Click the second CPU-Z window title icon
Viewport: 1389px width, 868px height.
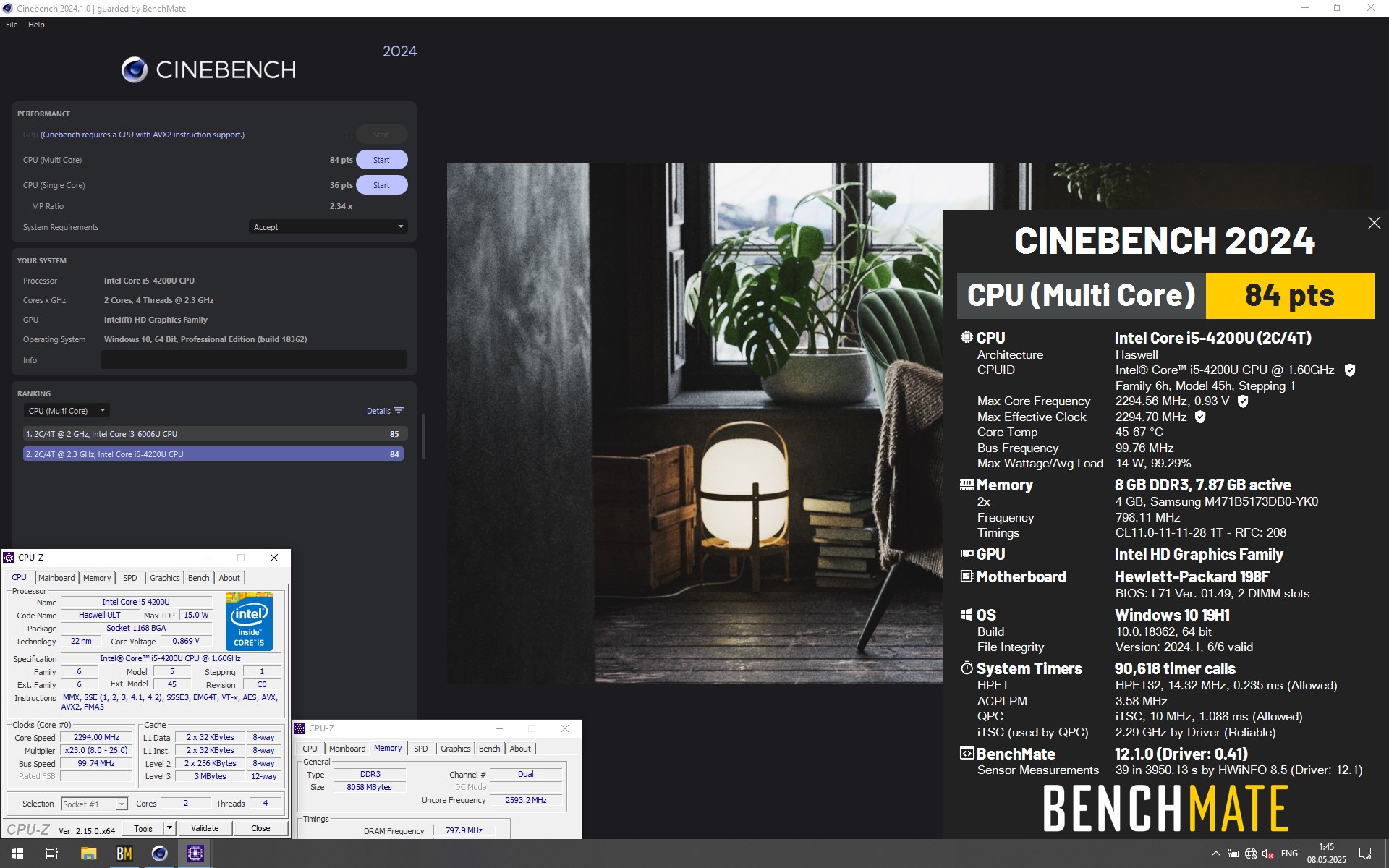pos(300,728)
